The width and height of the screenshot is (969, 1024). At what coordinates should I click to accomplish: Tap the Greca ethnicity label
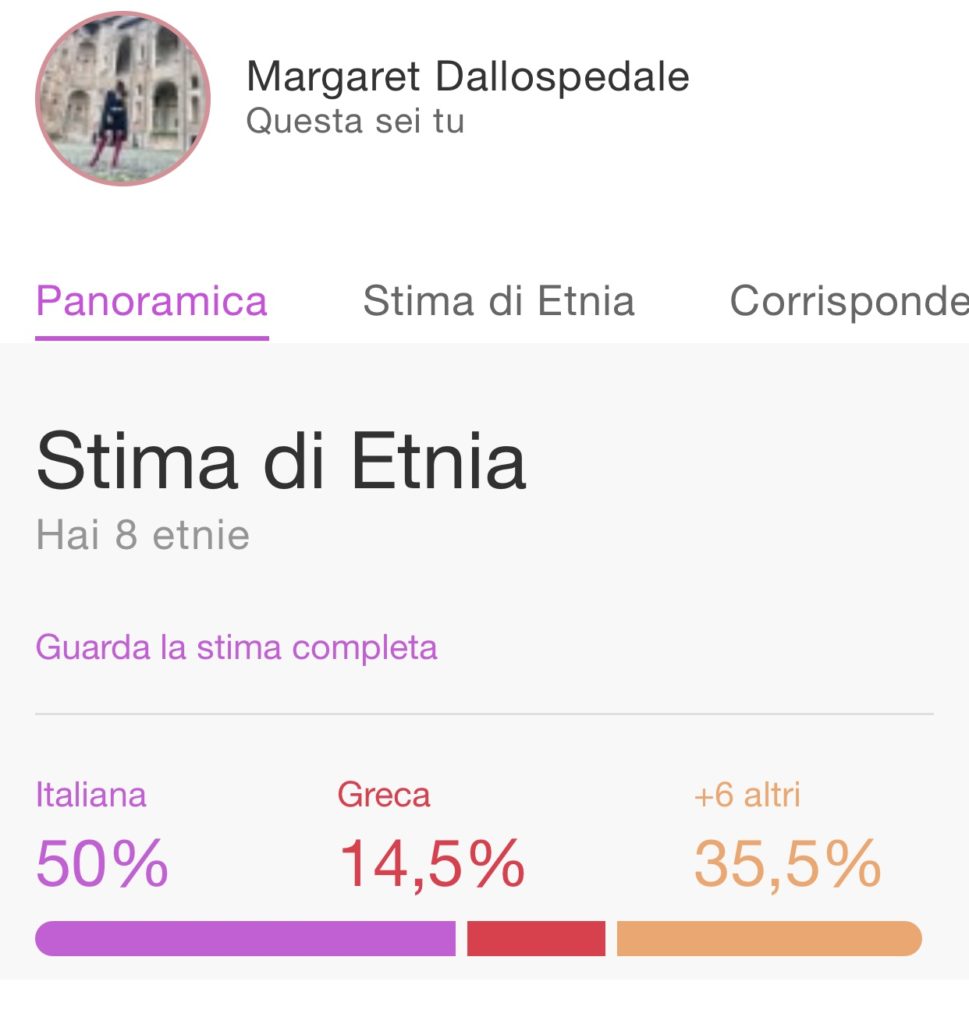[x=384, y=795]
